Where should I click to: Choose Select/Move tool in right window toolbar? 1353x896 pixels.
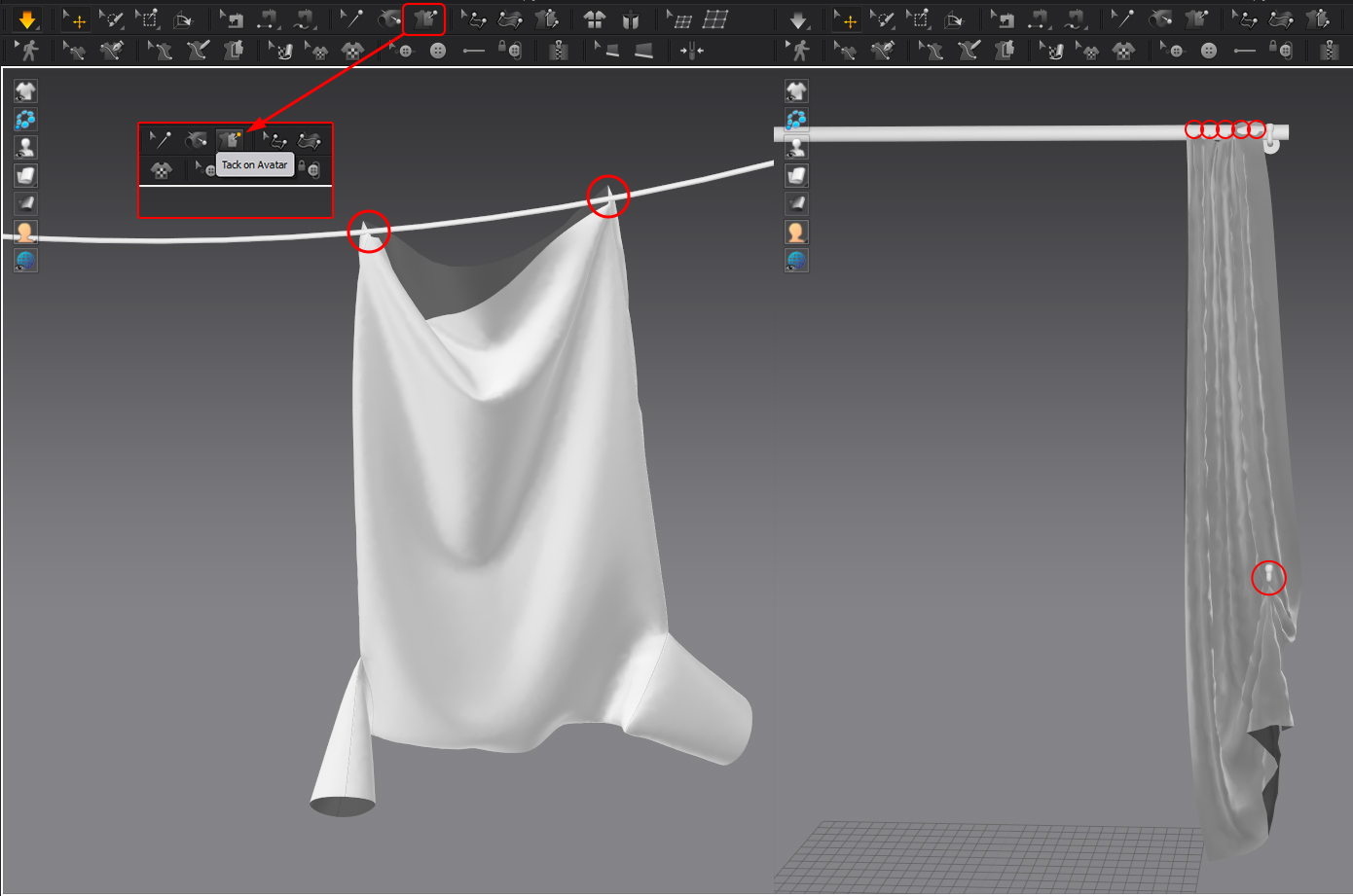pos(846,18)
